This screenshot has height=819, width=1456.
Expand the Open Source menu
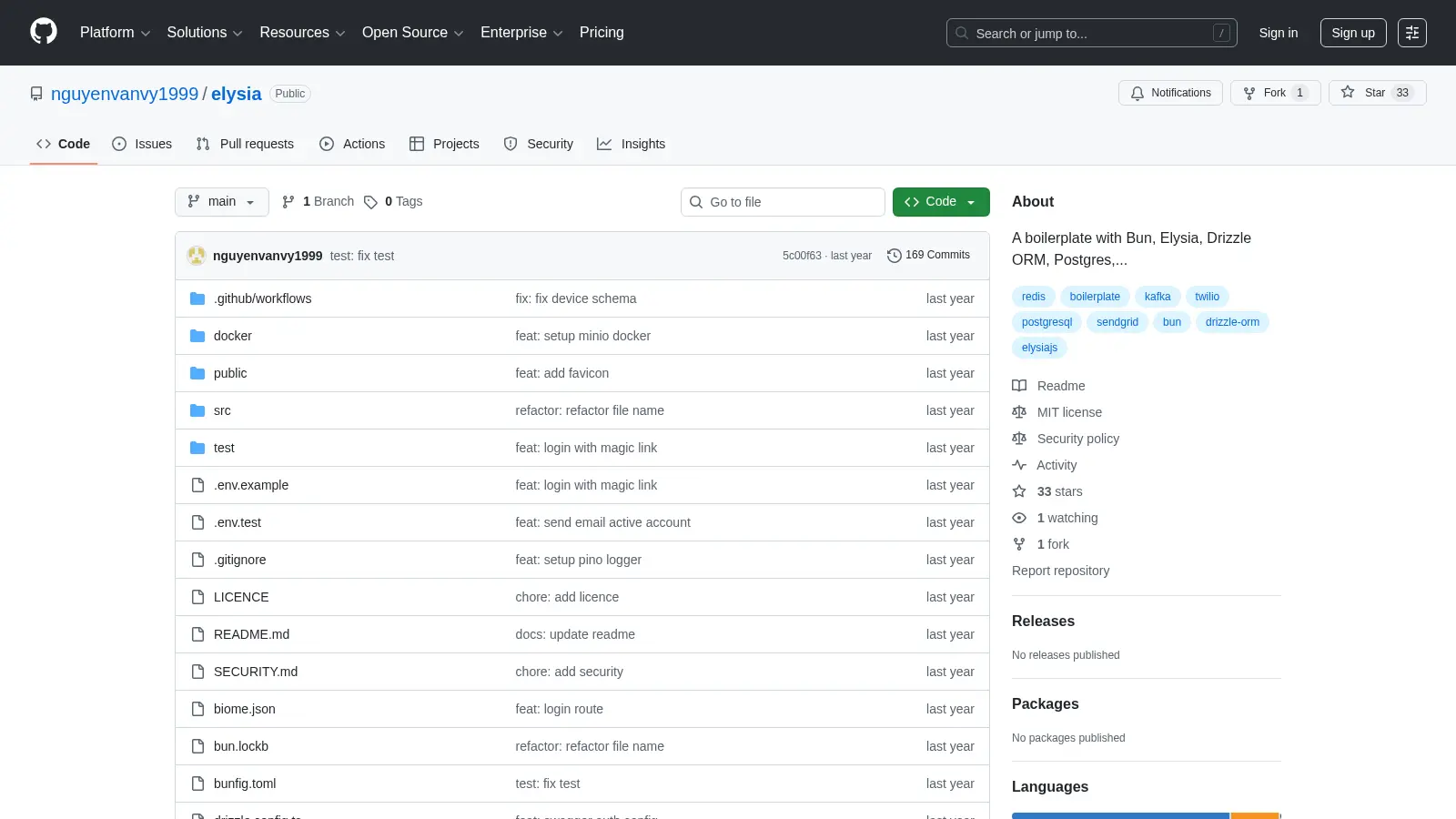pyautogui.click(x=413, y=33)
